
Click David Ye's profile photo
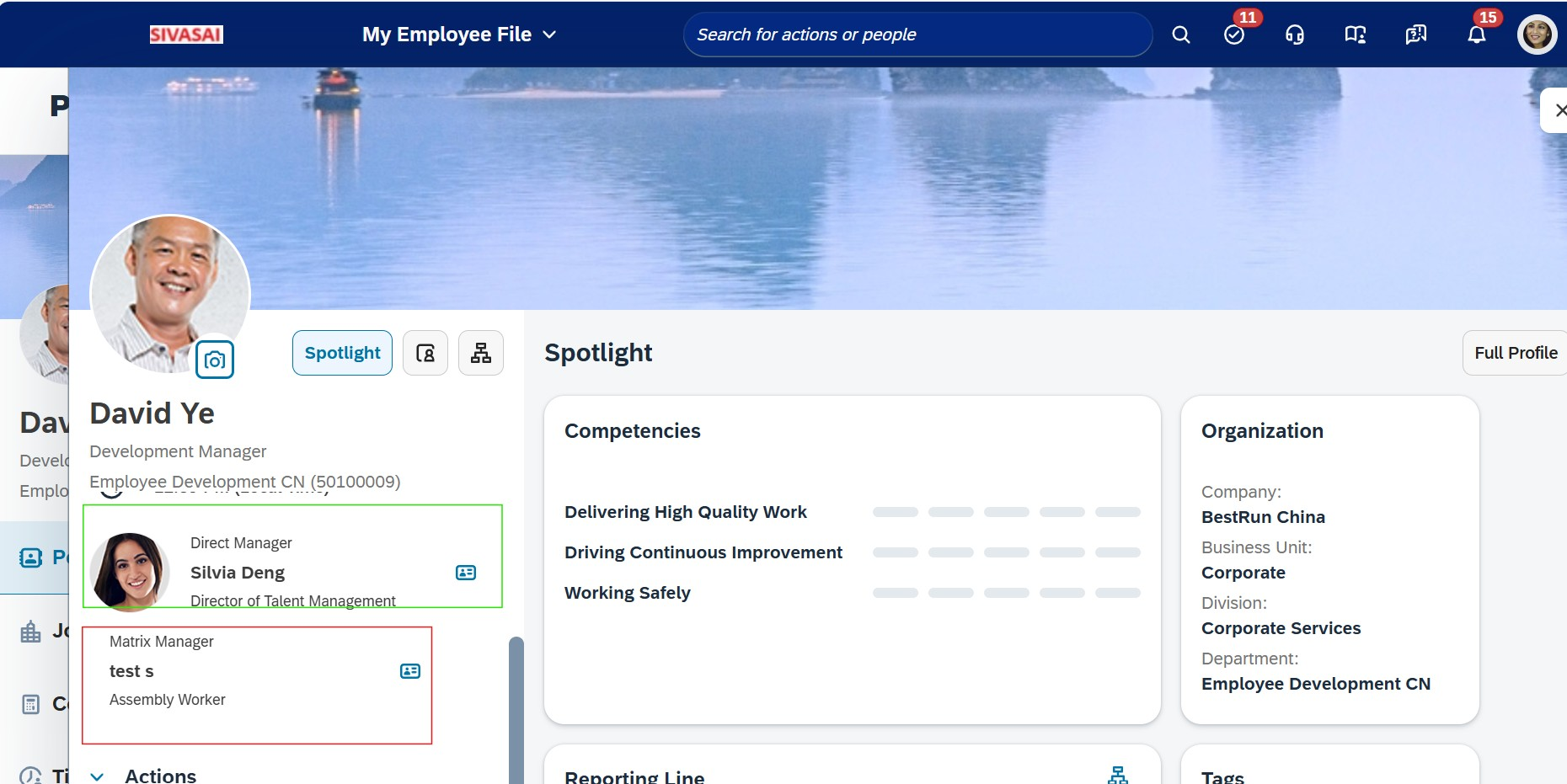click(169, 294)
